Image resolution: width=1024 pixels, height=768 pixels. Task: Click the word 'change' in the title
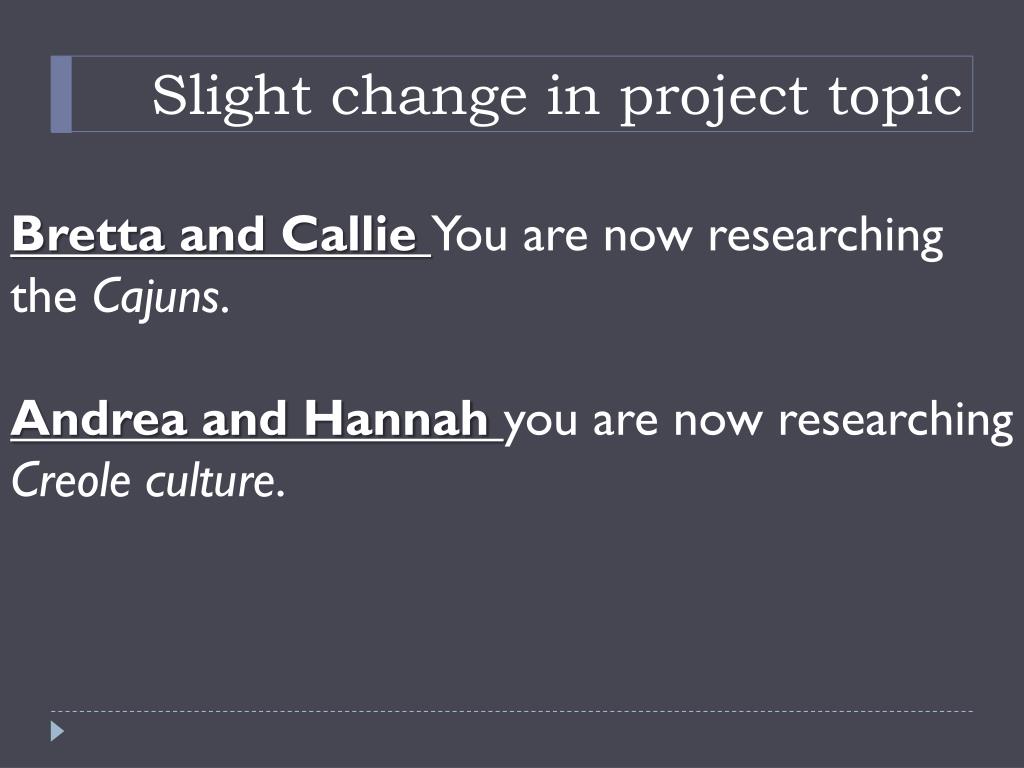click(429, 98)
